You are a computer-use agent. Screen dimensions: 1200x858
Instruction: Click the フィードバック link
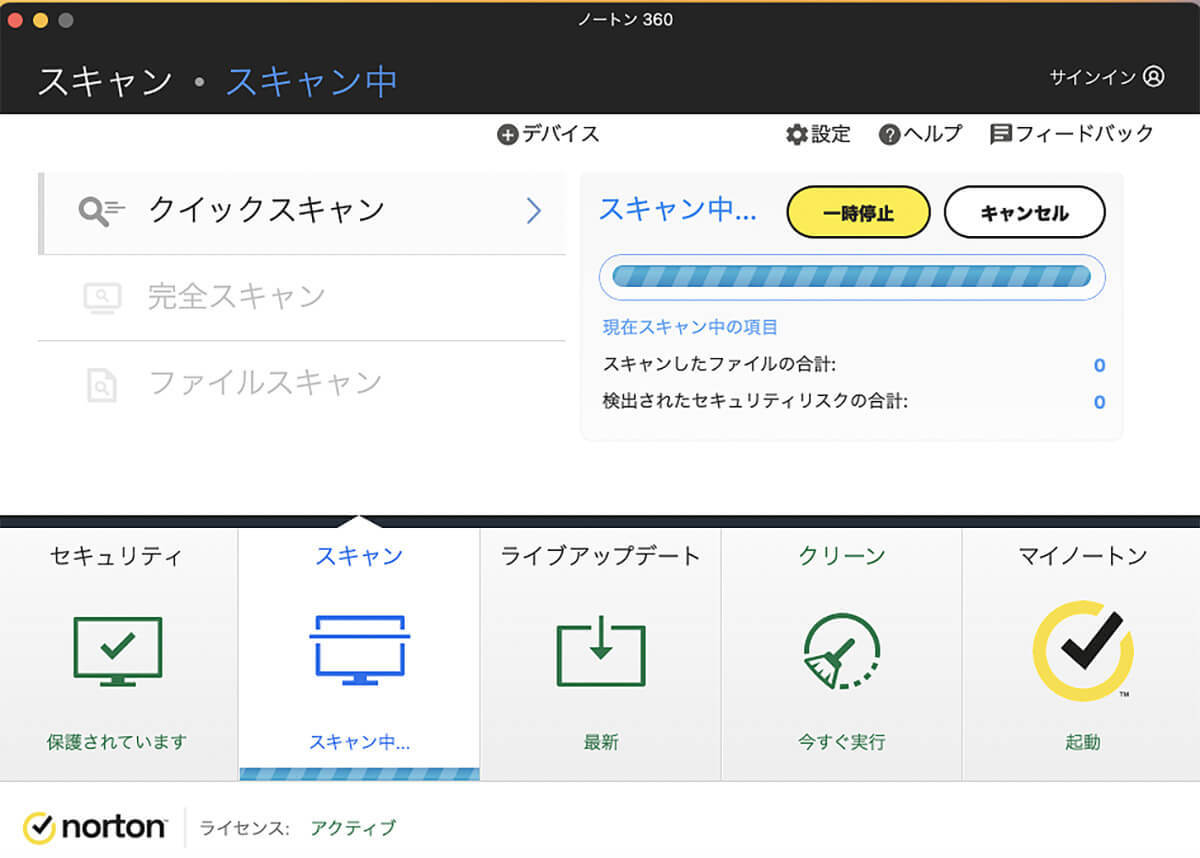1084,134
